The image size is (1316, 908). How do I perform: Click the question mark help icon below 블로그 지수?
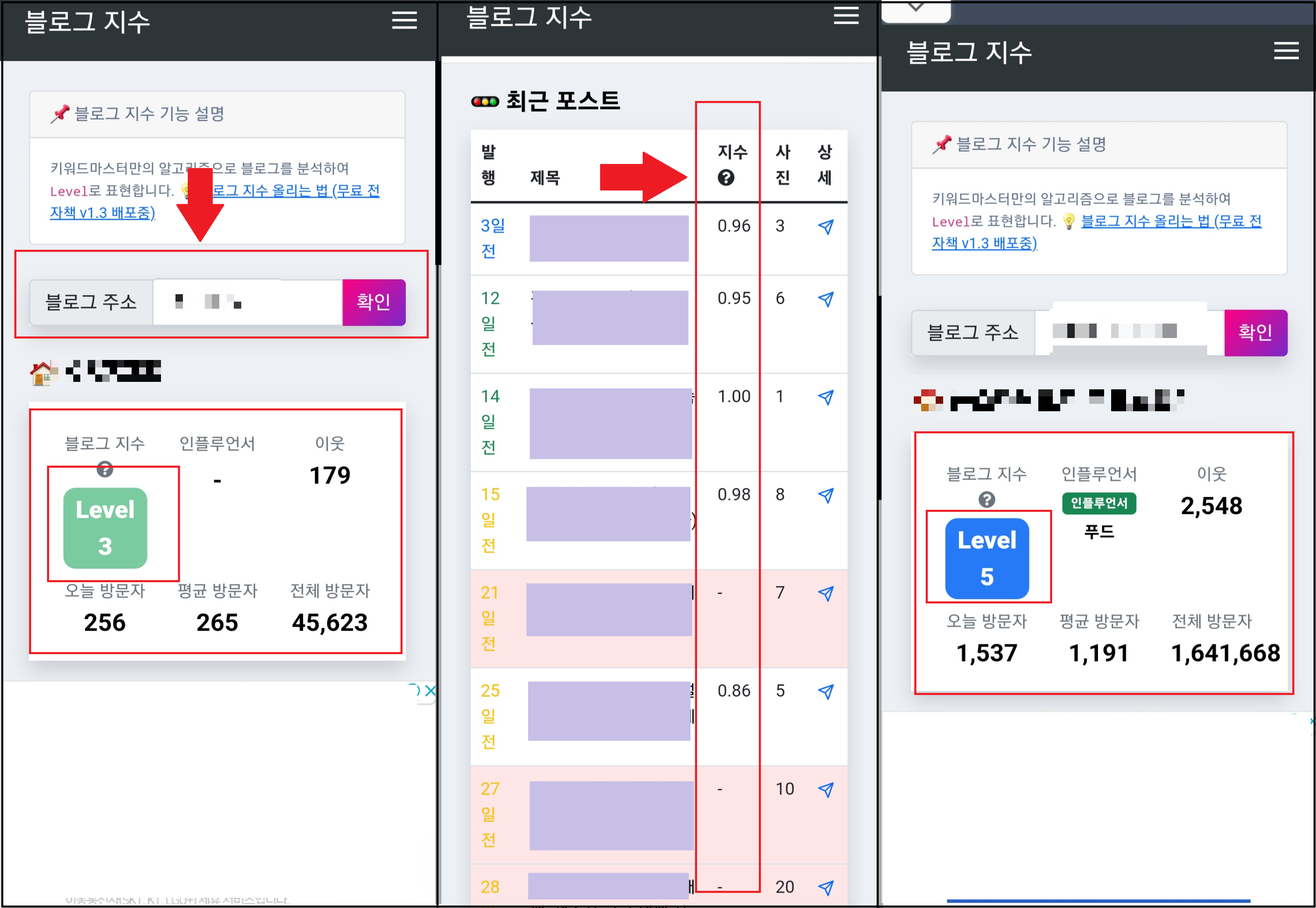[x=105, y=470]
